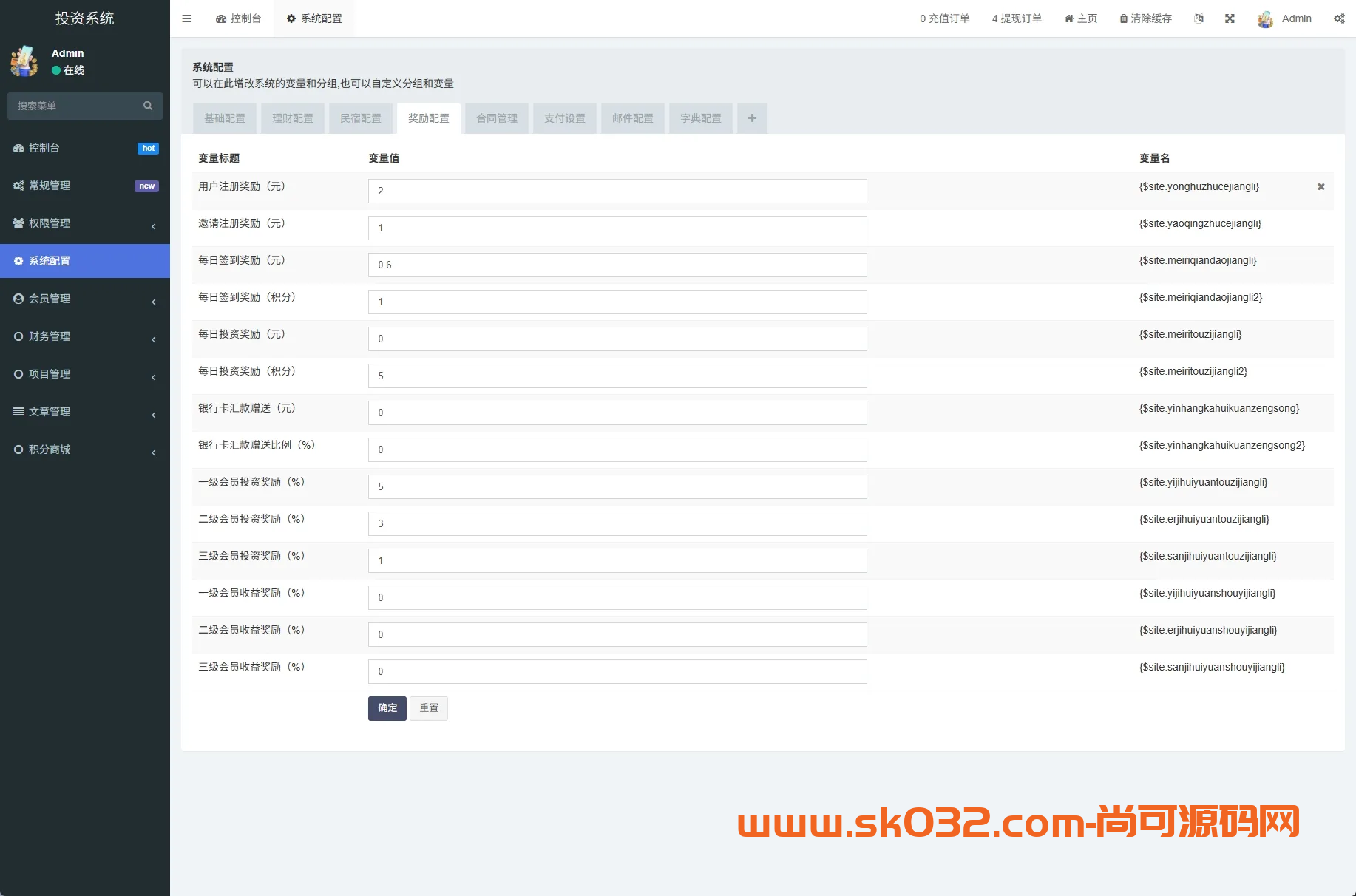Switch to the 支付设置 tab

pyautogui.click(x=564, y=118)
